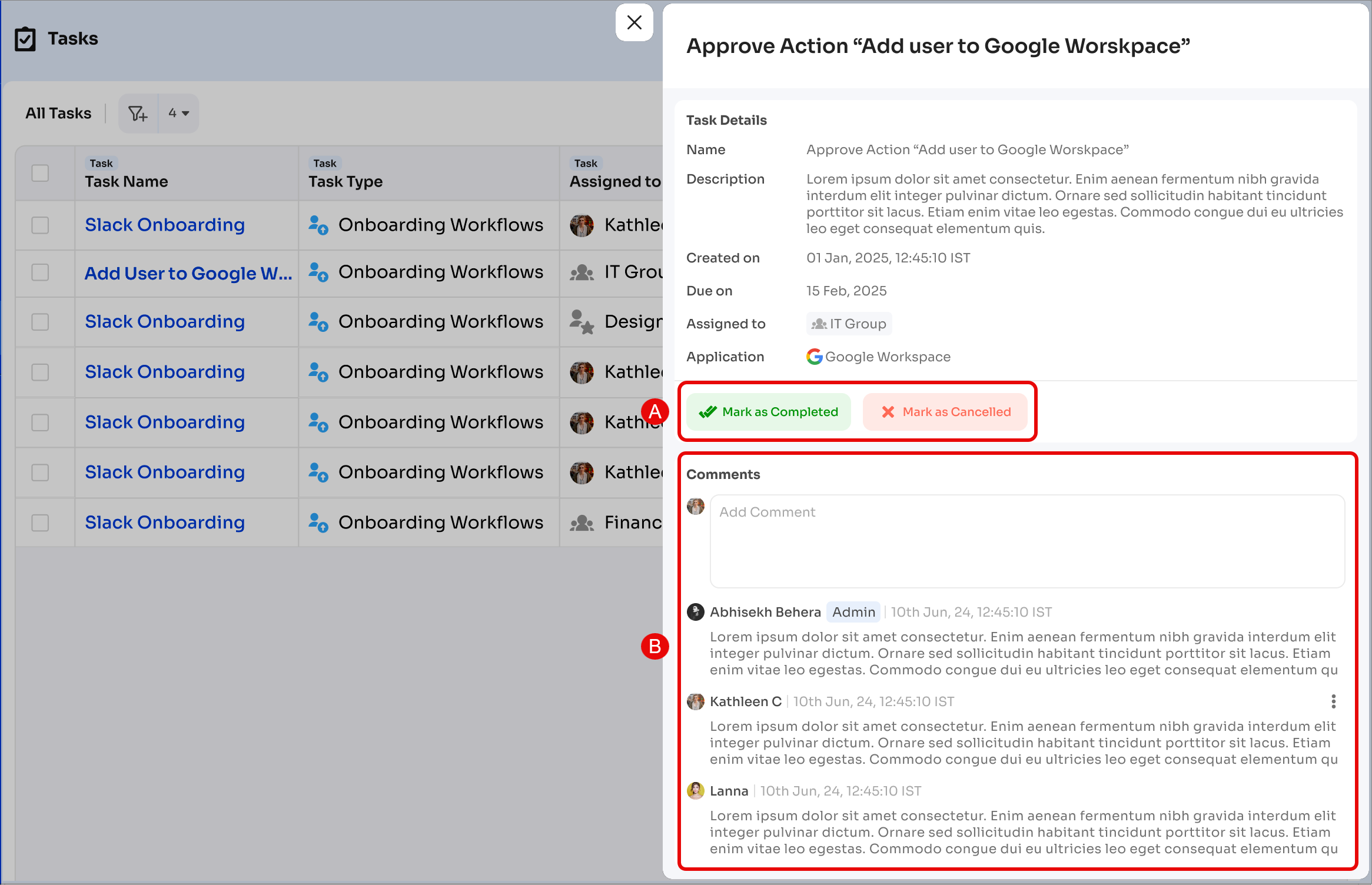Click Abhisekh Behera's avatar in comments

coord(696,612)
